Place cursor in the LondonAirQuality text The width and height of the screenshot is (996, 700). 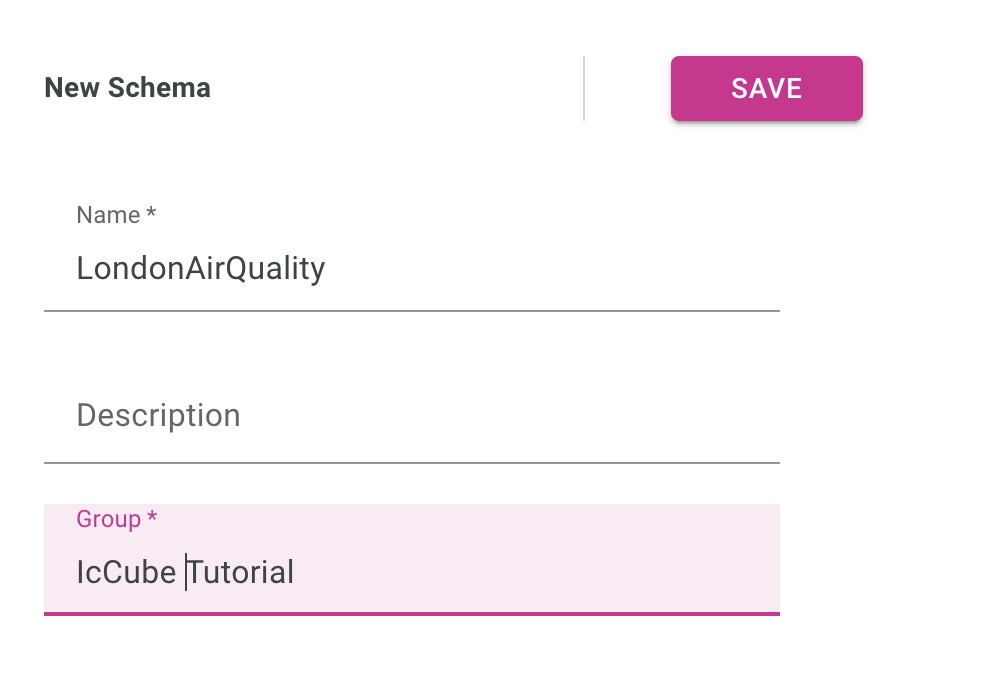coord(200,268)
